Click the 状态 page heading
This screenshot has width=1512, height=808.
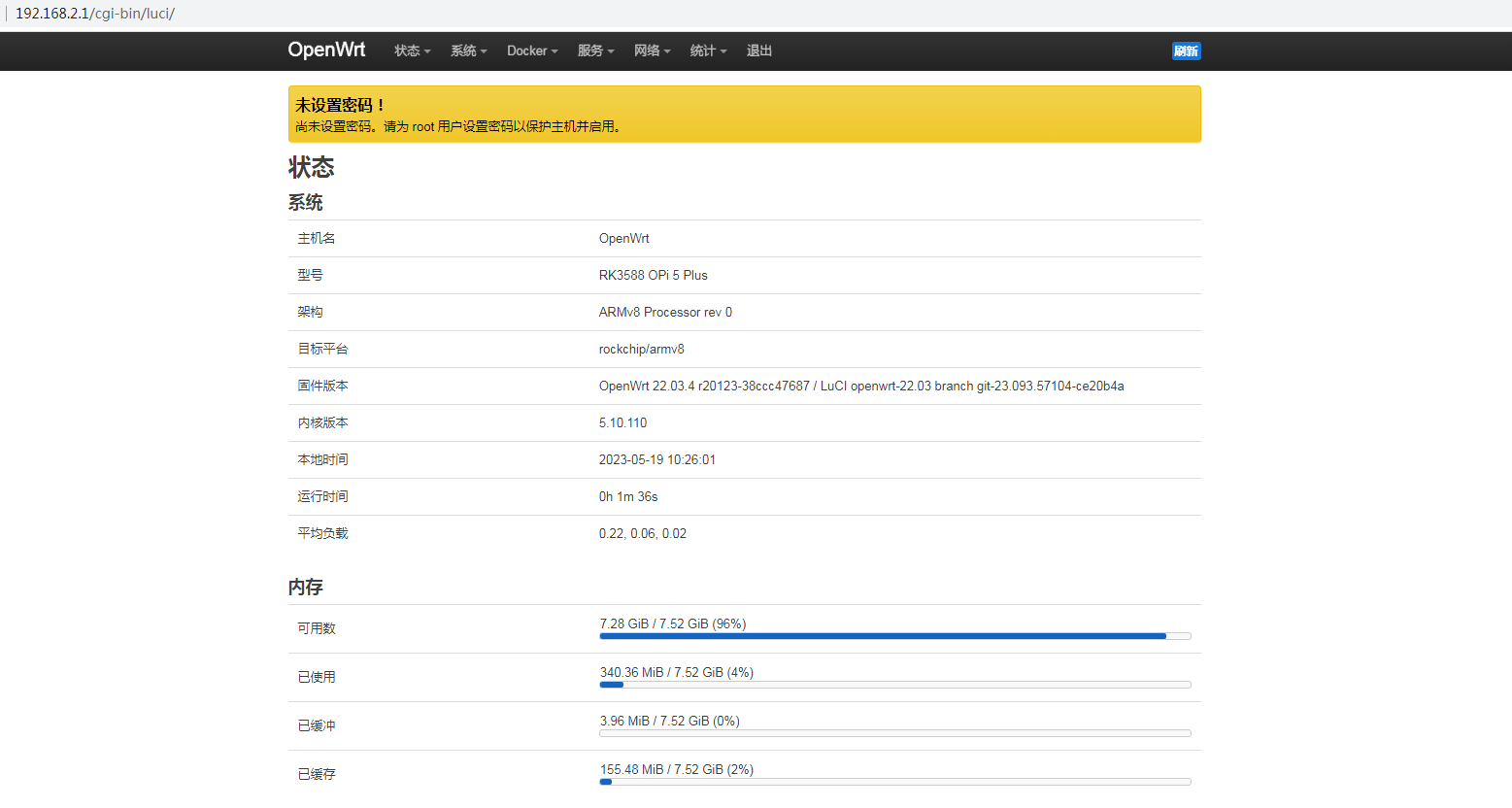pyautogui.click(x=311, y=168)
